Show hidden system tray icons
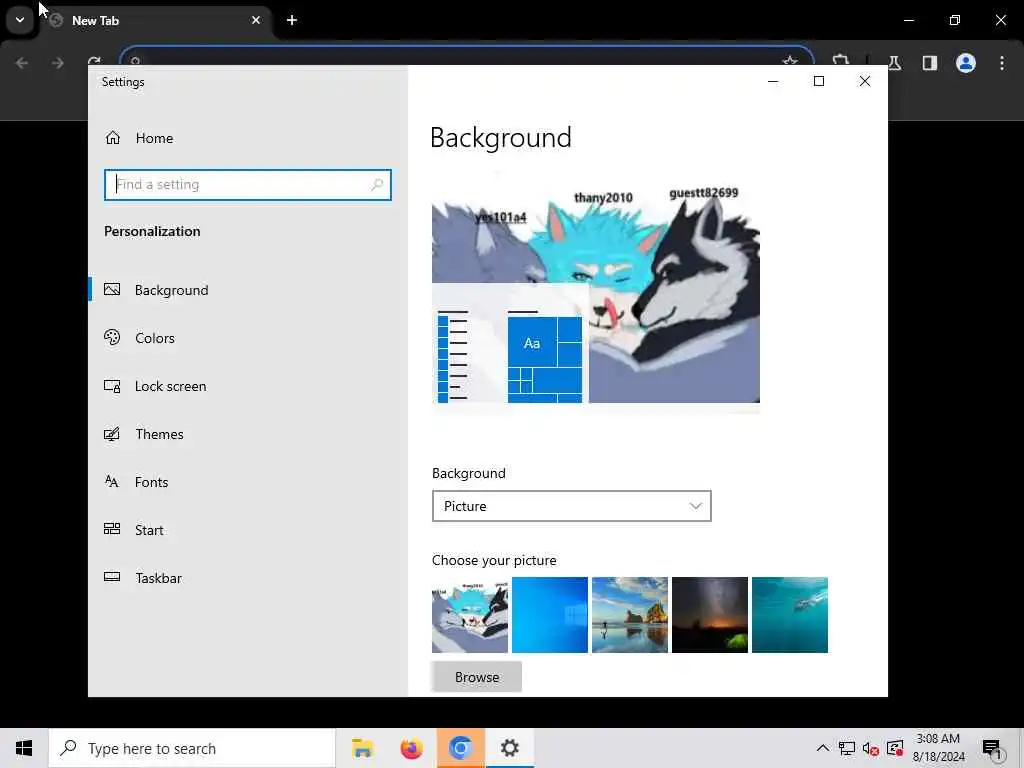Viewport: 1024px width, 768px height. point(823,748)
